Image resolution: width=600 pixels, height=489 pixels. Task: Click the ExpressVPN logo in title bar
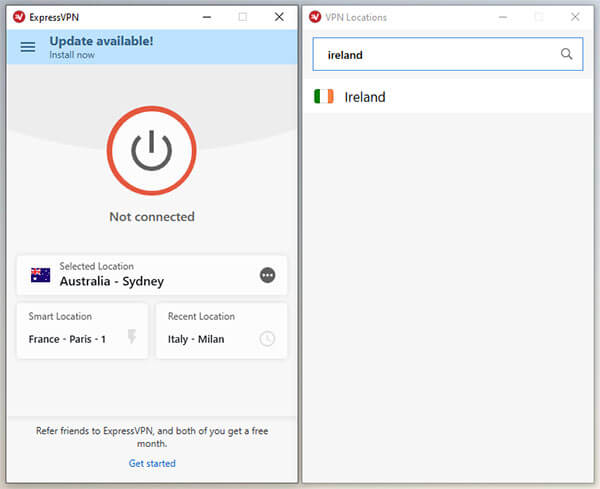[19, 17]
